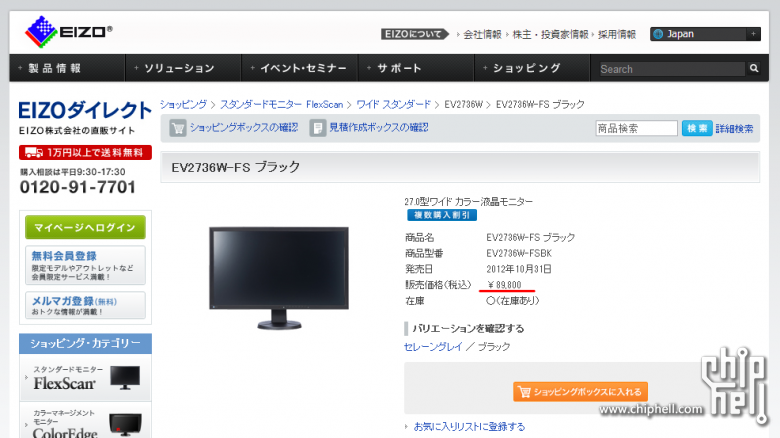Click the 1万円以上で送料無料 banner
This screenshot has height=438, width=780.
click(x=85, y=152)
